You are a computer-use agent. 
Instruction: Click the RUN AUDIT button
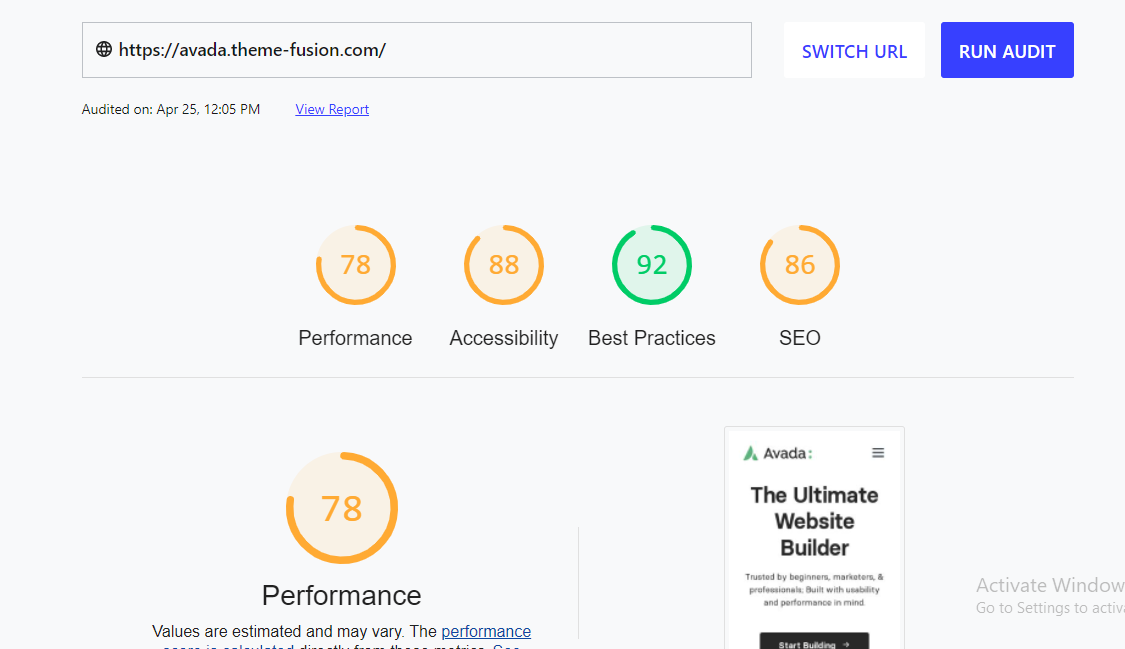coord(1007,50)
